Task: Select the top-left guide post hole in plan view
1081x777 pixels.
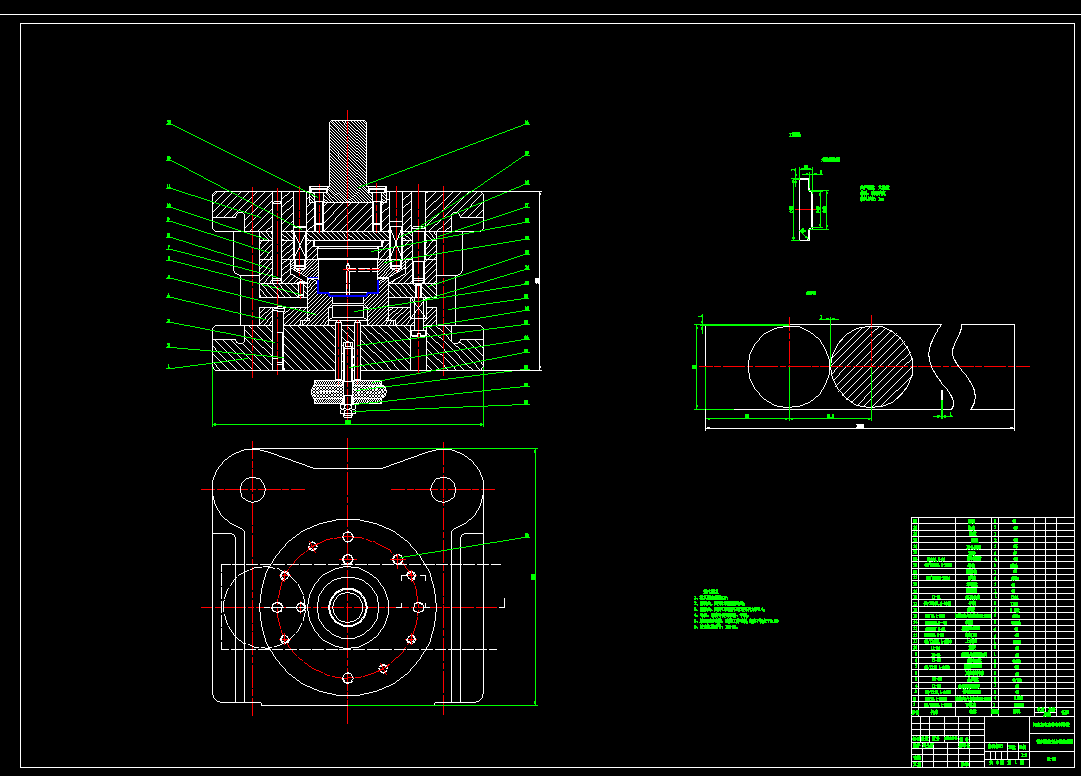Action: [x=252, y=490]
